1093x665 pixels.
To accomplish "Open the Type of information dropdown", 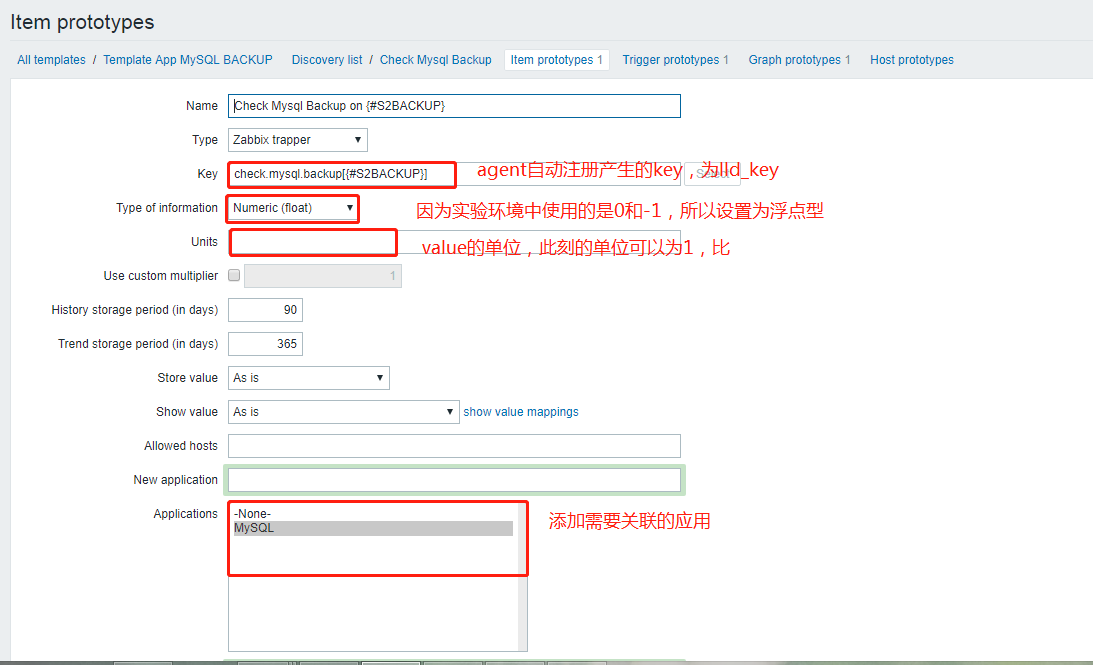I will [293, 208].
